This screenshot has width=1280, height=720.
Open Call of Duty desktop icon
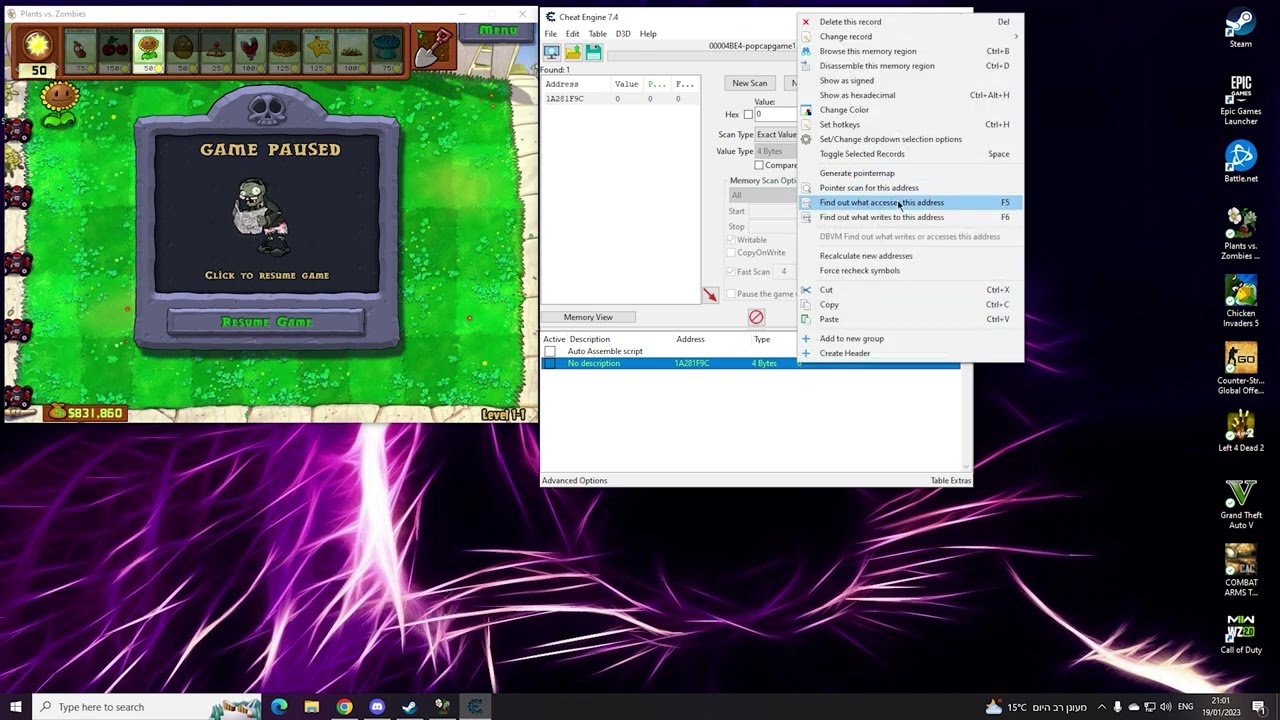pos(1241,634)
